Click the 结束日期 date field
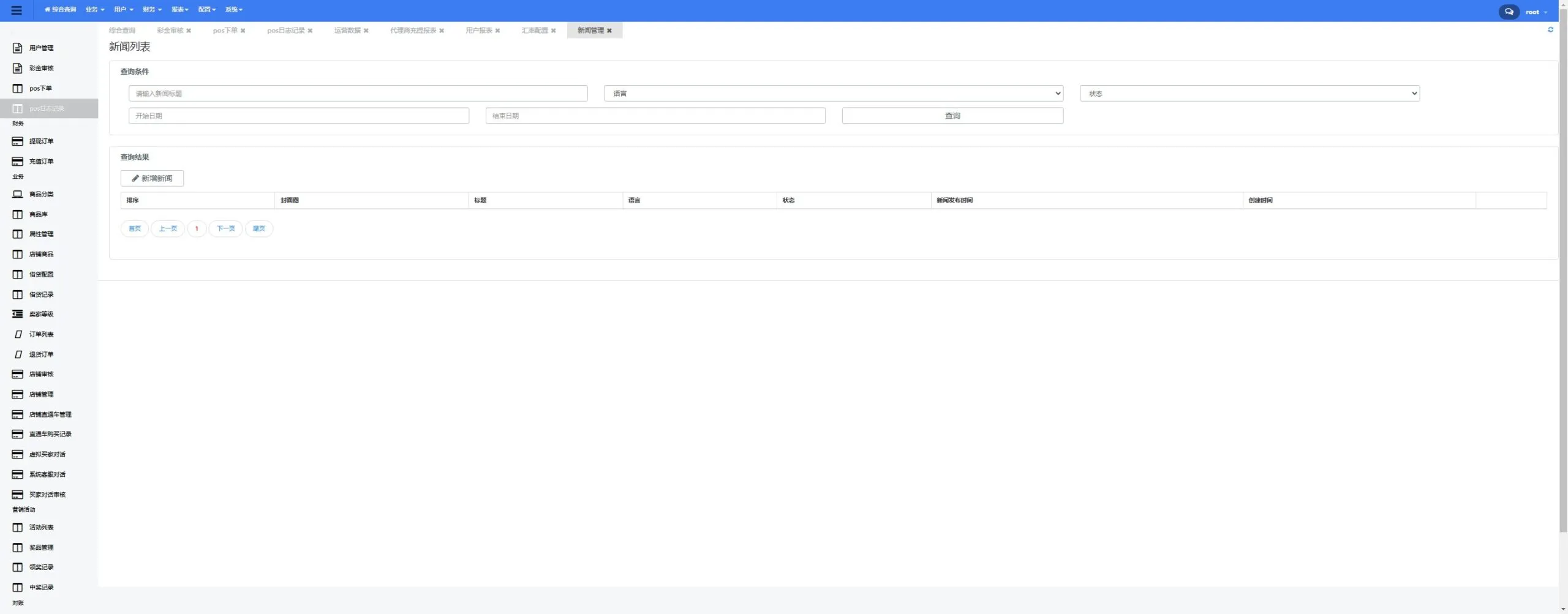The height and width of the screenshot is (614, 1568). [x=655, y=116]
